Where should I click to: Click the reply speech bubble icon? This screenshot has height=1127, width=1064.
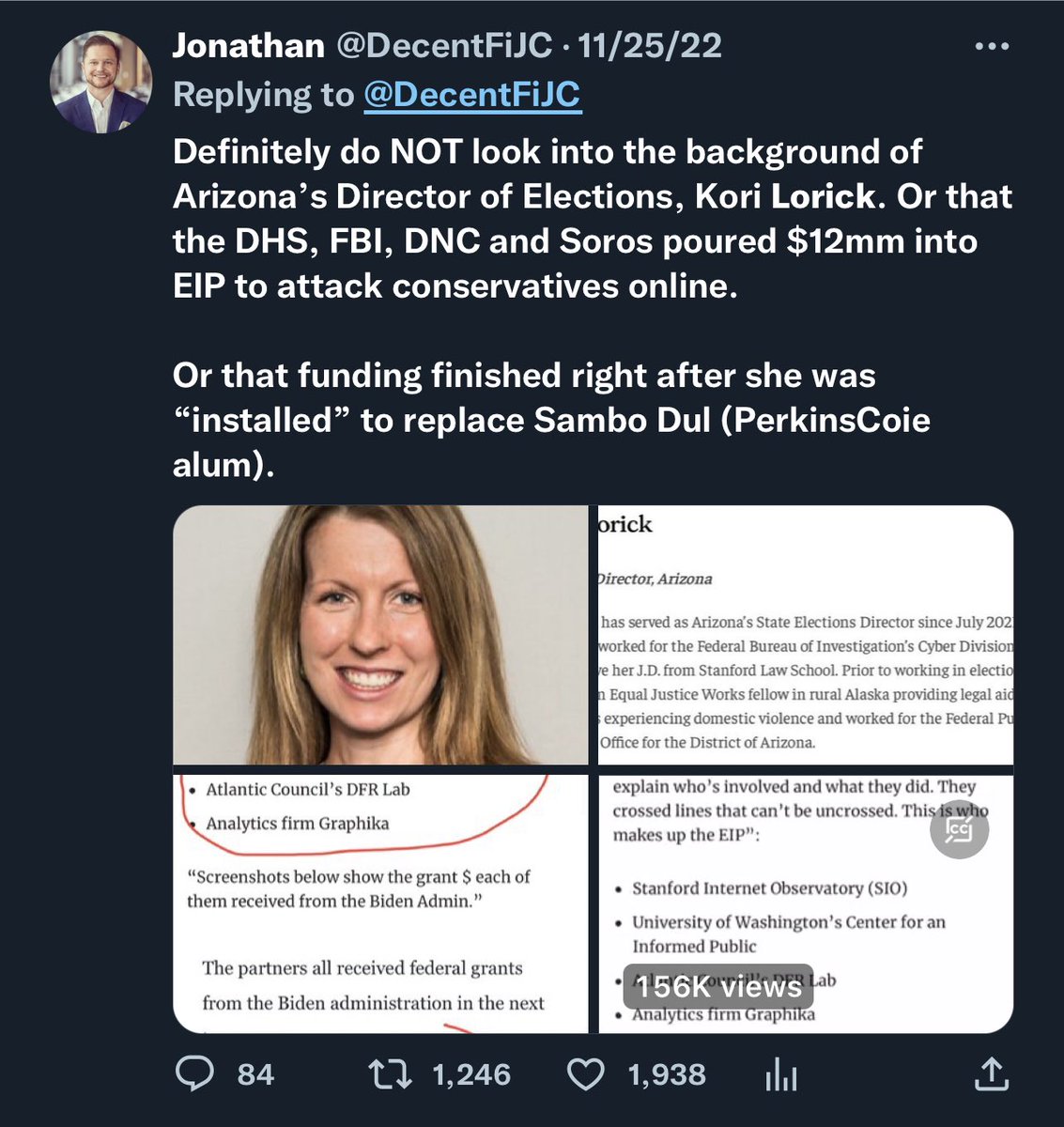[195, 1073]
